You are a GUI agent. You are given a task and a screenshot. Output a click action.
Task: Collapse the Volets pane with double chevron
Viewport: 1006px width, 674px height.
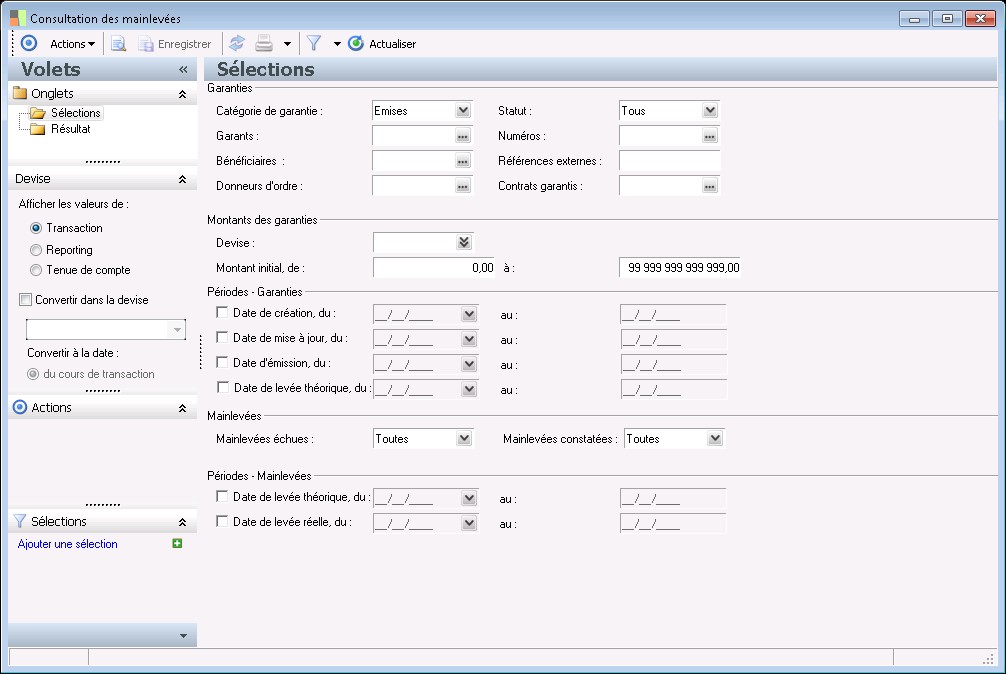tap(183, 70)
